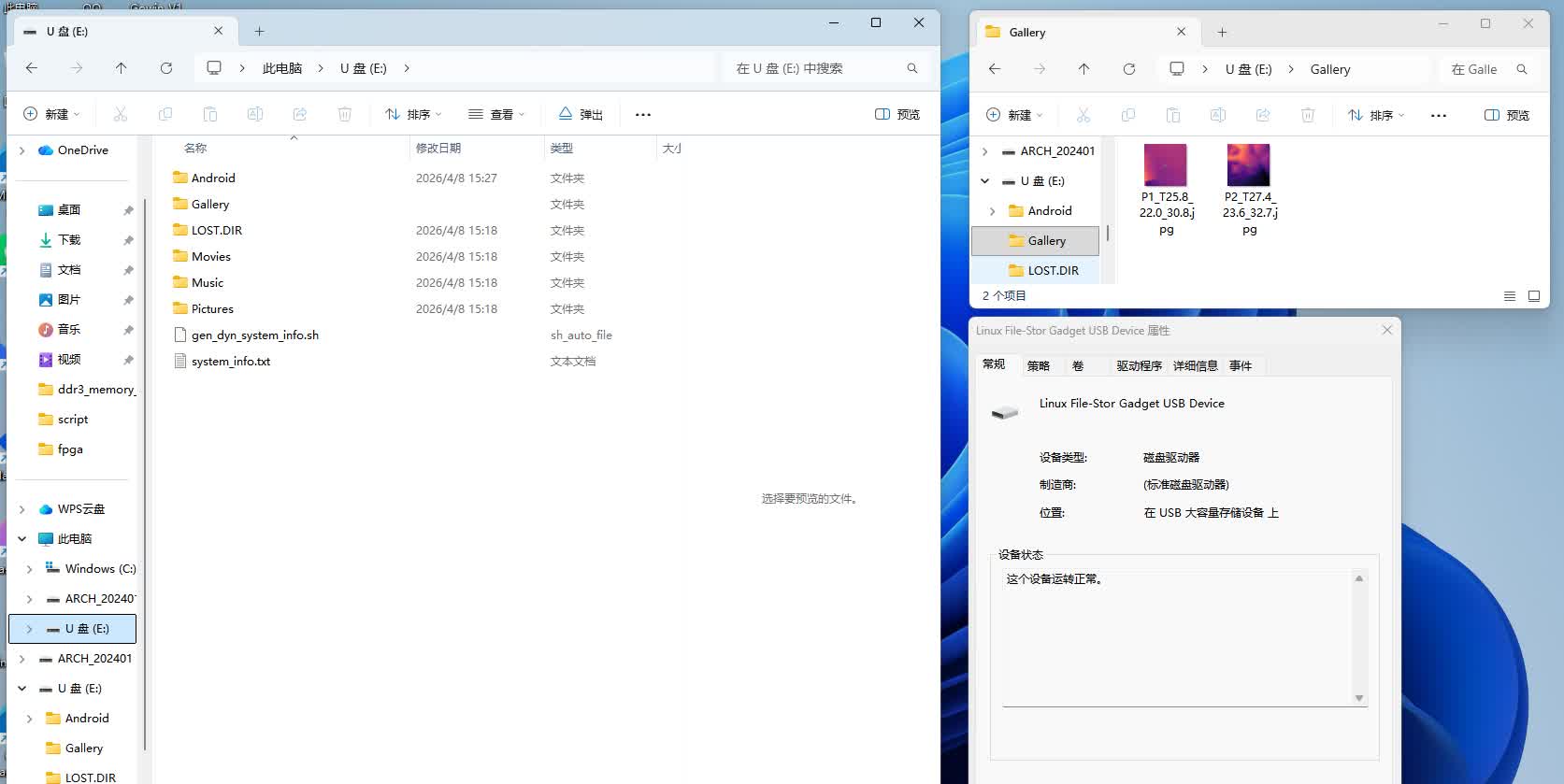Screen dimensions: 1564x784
Task: Switch Gallery window to large icons view
Action: pos(1534,296)
